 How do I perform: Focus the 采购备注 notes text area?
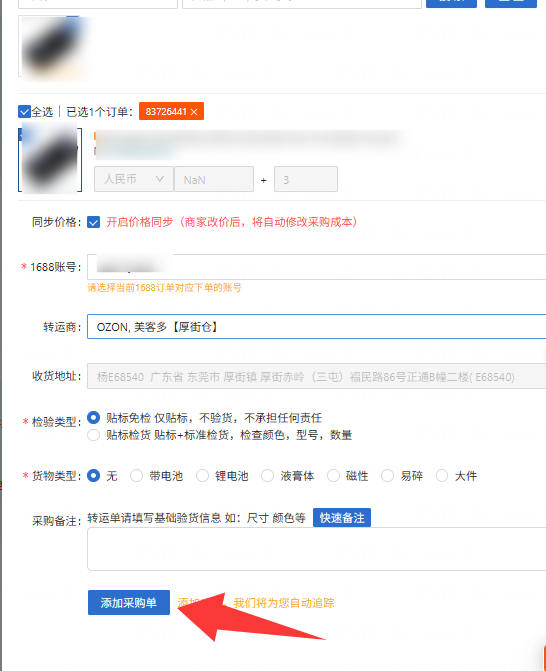click(x=317, y=549)
